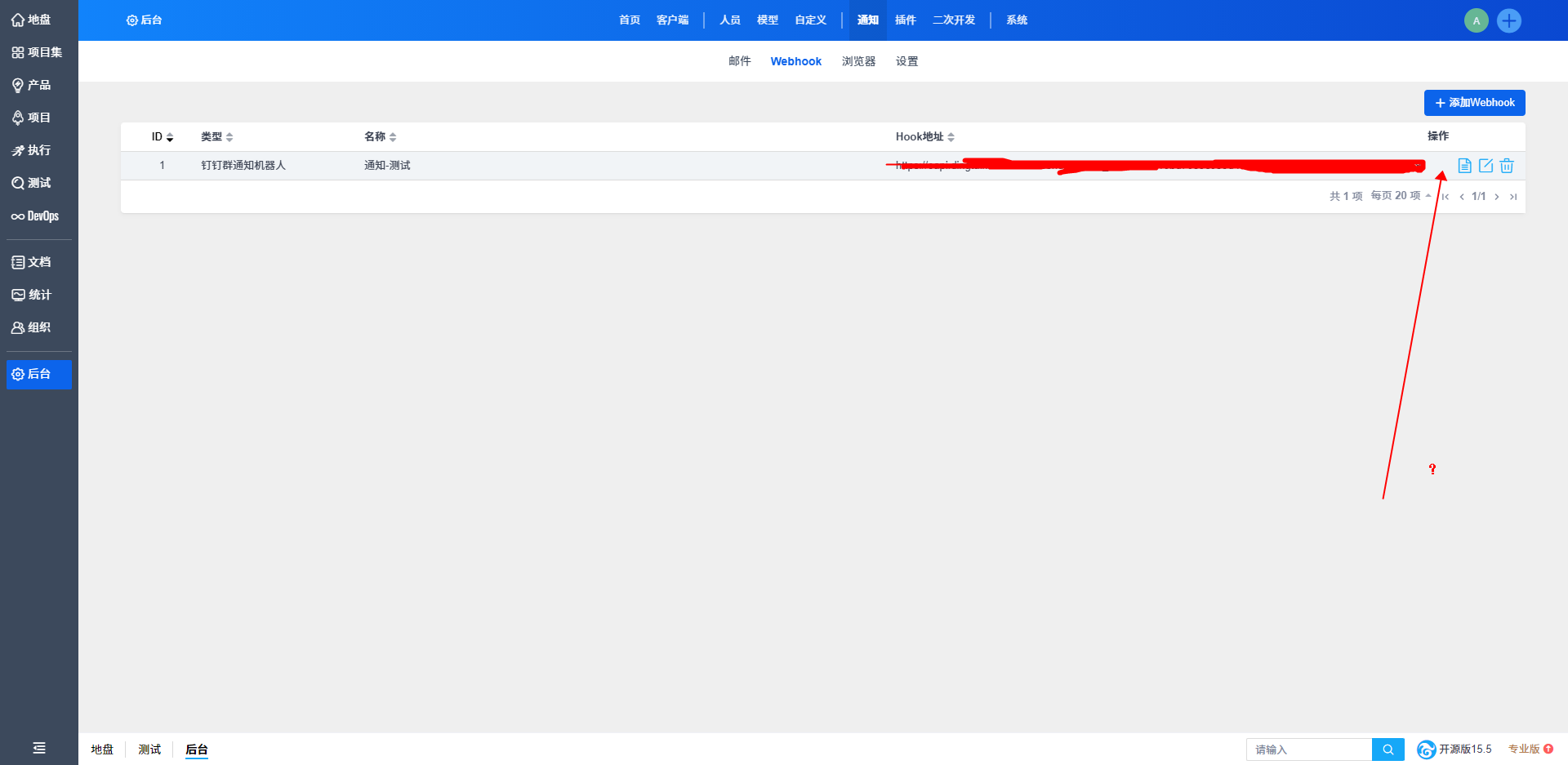This screenshot has height=765, width=1568.
Task: Switch to the 浏览器 sub-tab
Action: 859,61
